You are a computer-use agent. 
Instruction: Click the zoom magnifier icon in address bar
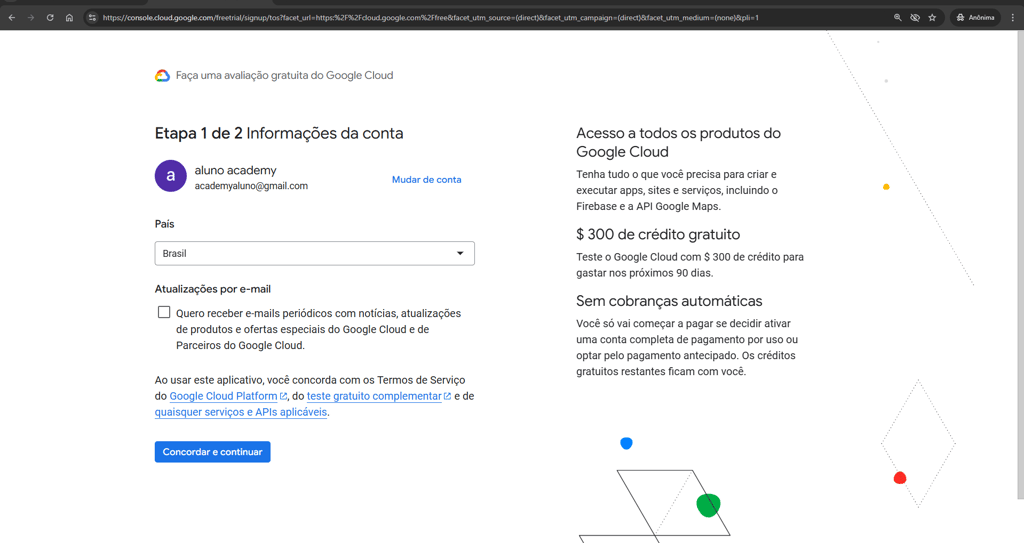[898, 18]
